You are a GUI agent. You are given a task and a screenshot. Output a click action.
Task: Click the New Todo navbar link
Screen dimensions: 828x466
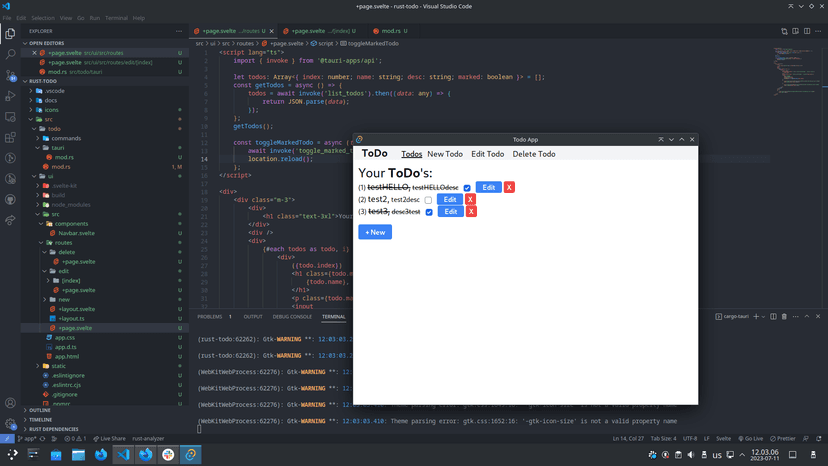[x=445, y=154]
